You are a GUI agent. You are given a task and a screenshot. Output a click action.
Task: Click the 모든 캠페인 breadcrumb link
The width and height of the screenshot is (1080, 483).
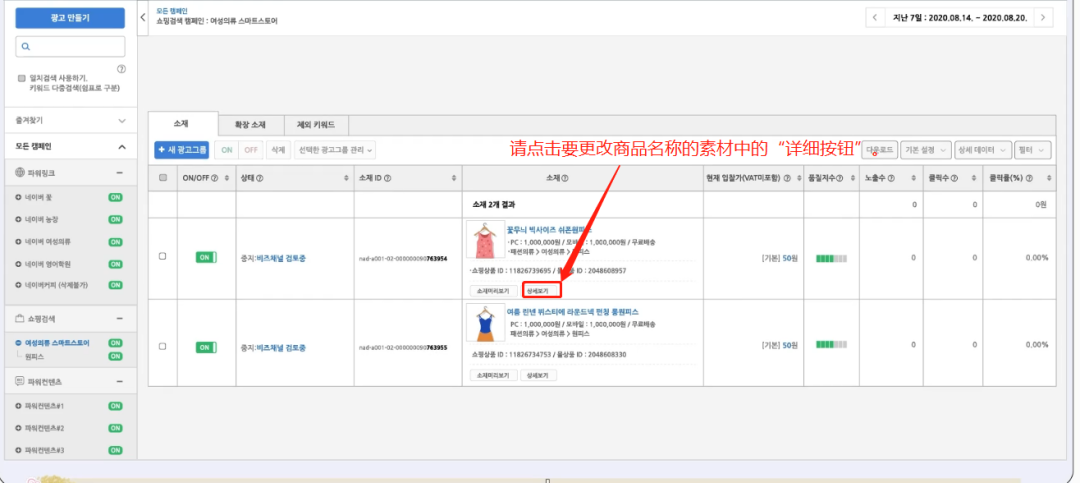point(170,11)
